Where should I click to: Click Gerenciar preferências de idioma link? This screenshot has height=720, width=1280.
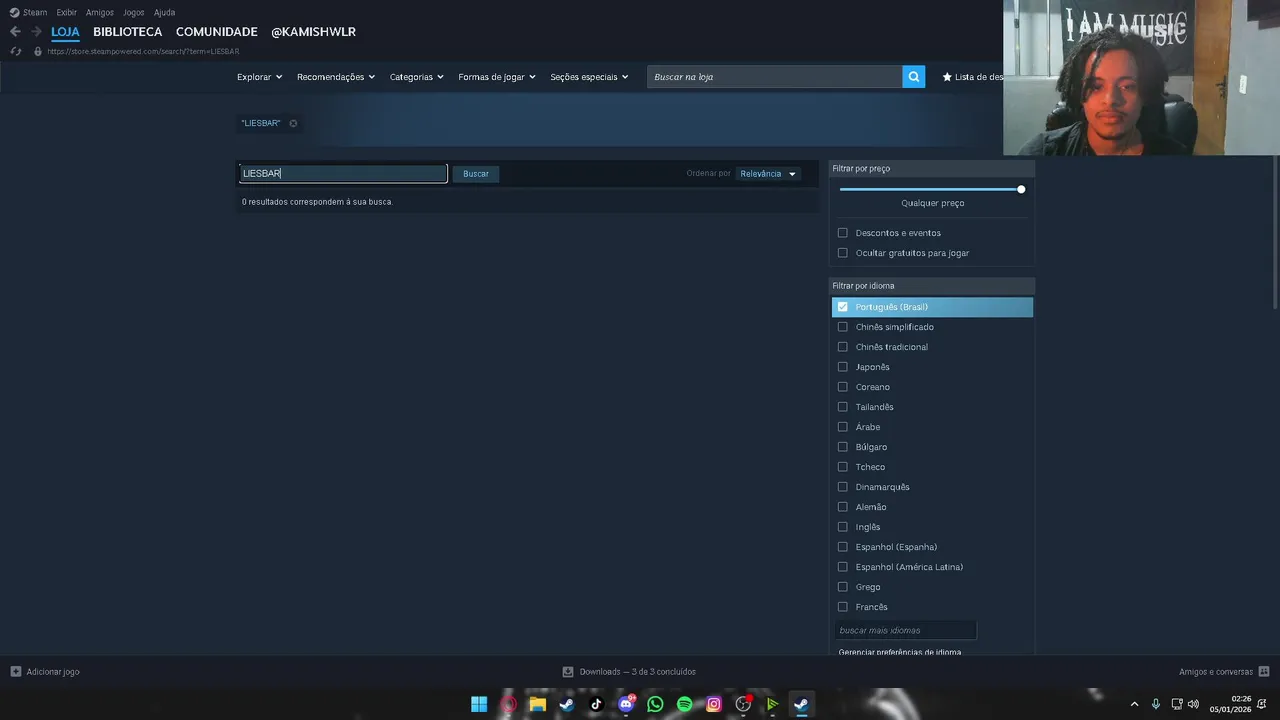[900, 652]
